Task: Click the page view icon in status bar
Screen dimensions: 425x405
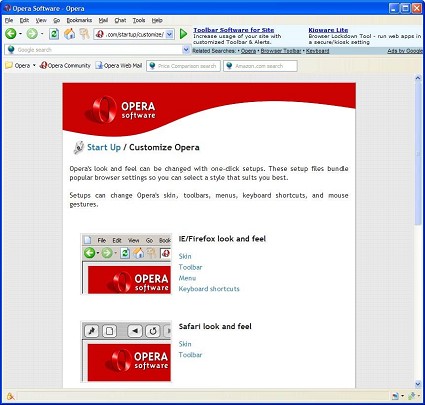Action: click(x=395, y=396)
